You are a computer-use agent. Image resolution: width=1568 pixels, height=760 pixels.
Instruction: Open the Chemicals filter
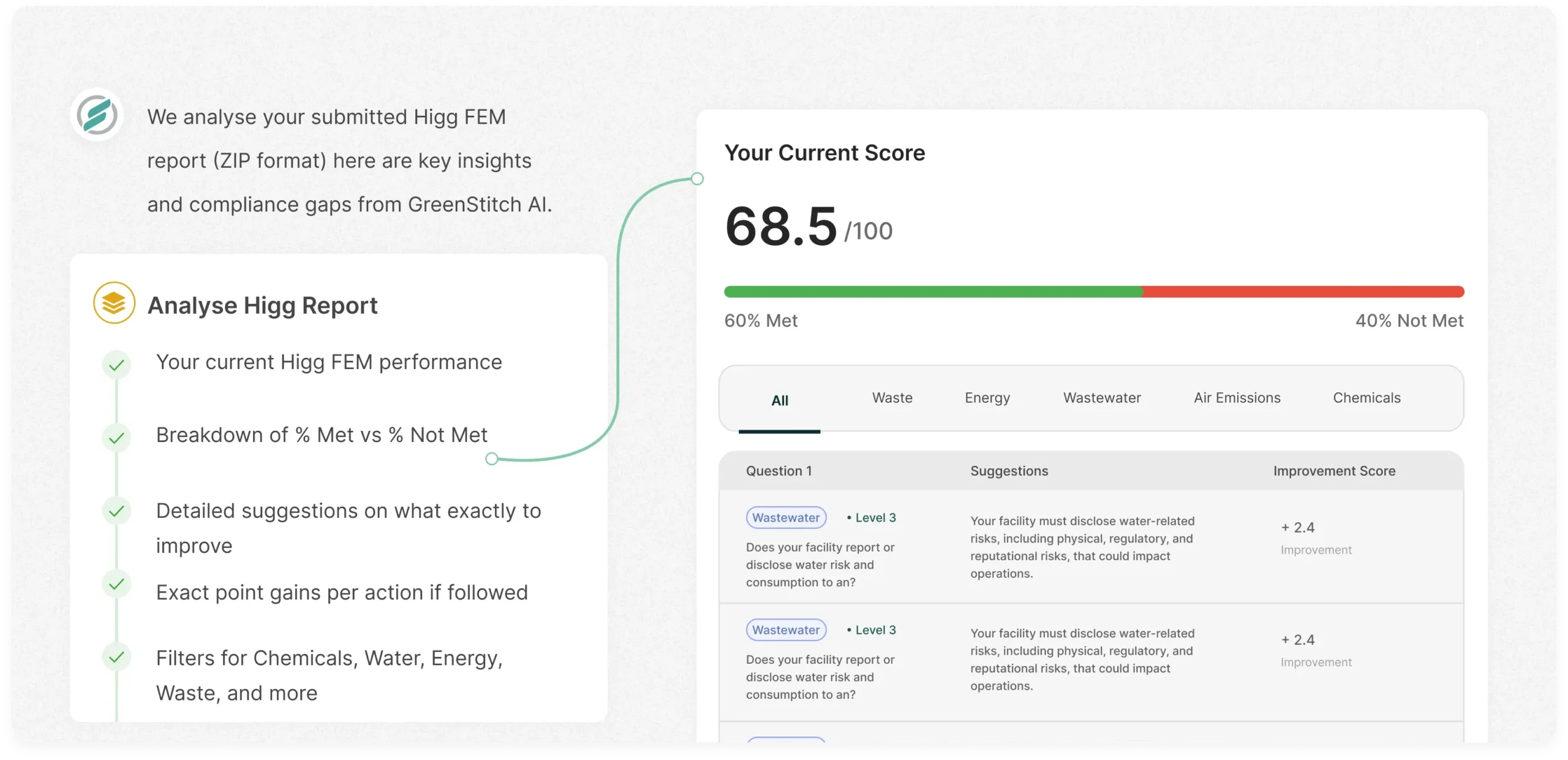point(1367,398)
